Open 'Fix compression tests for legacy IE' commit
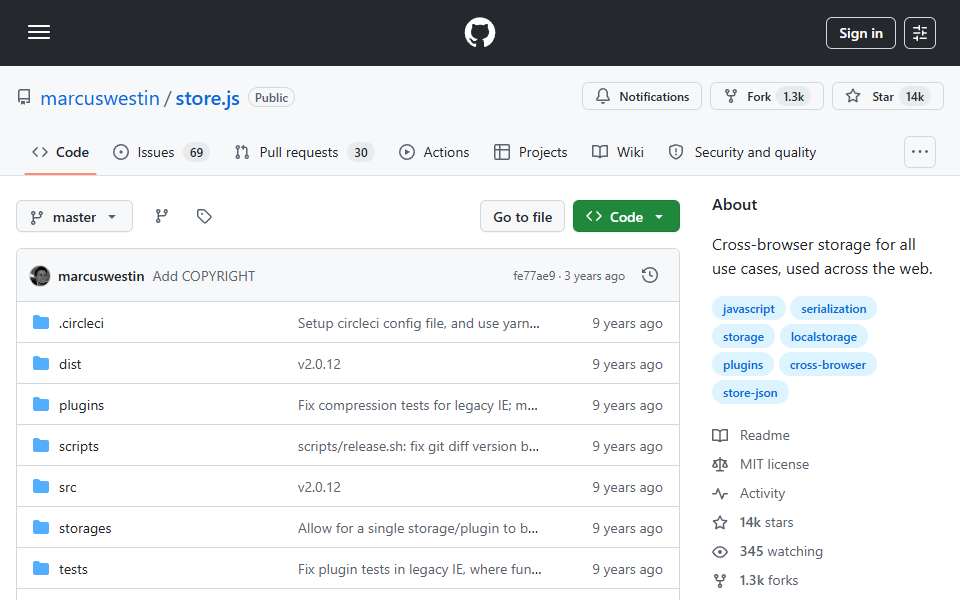 coord(418,405)
